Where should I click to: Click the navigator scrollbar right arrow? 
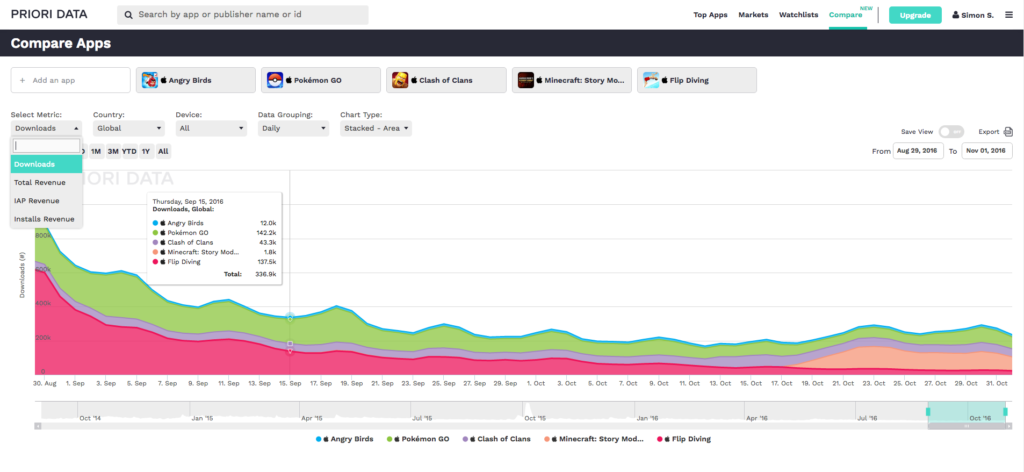[1010, 426]
